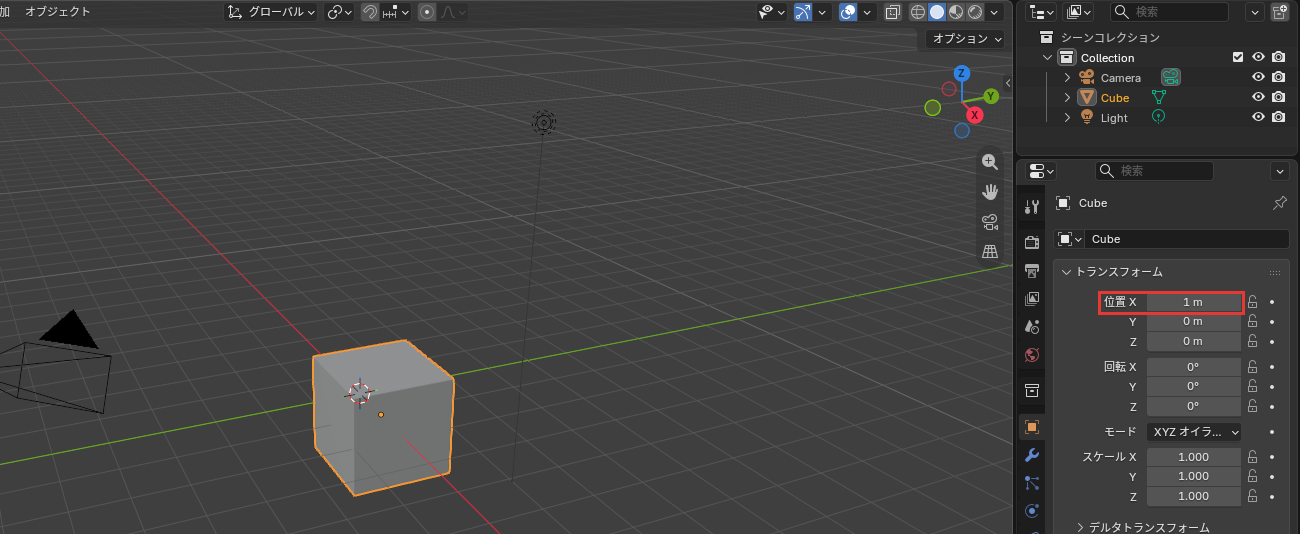Hide the Cube in viewport

point(1259,97)
